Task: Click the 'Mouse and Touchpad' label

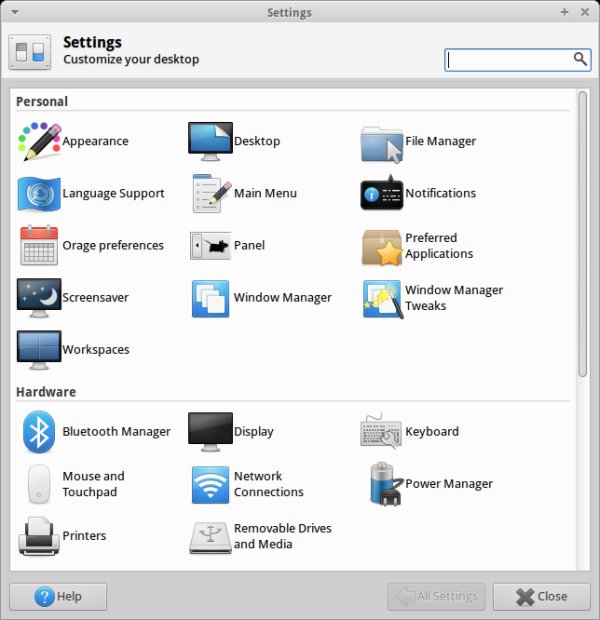Action: pyautogui.click(x=93, y=484)
